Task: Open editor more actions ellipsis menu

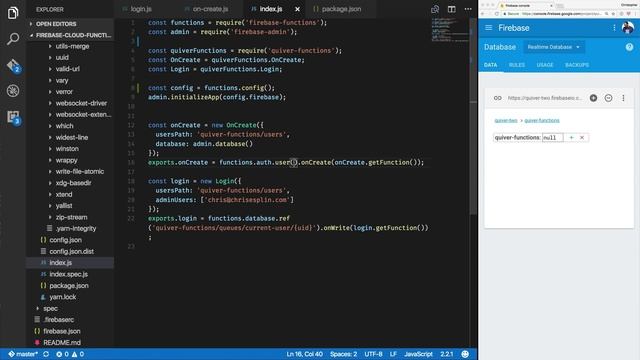Action: pos(468,9)
